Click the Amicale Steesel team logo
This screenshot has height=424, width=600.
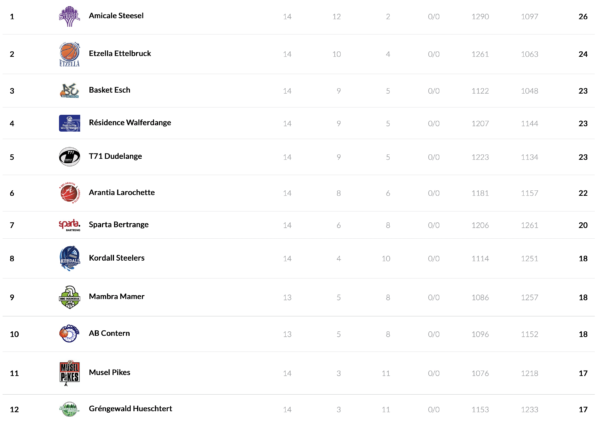(69, 17)
